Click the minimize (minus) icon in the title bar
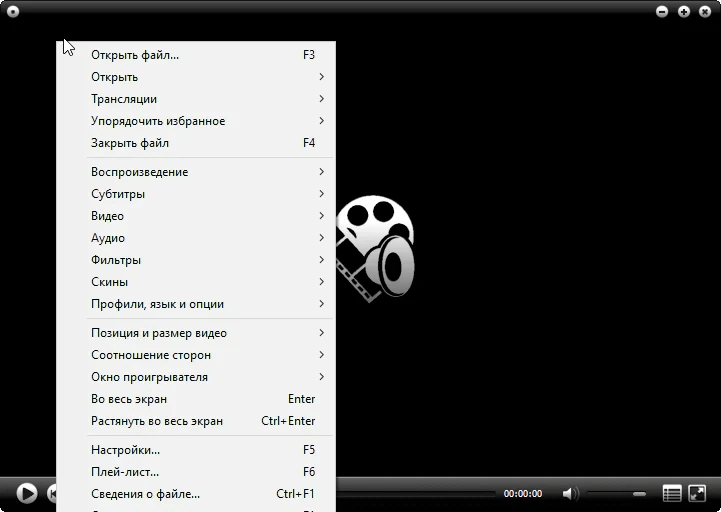The height and width of the screenshot is (512, 721). point(662,12)
